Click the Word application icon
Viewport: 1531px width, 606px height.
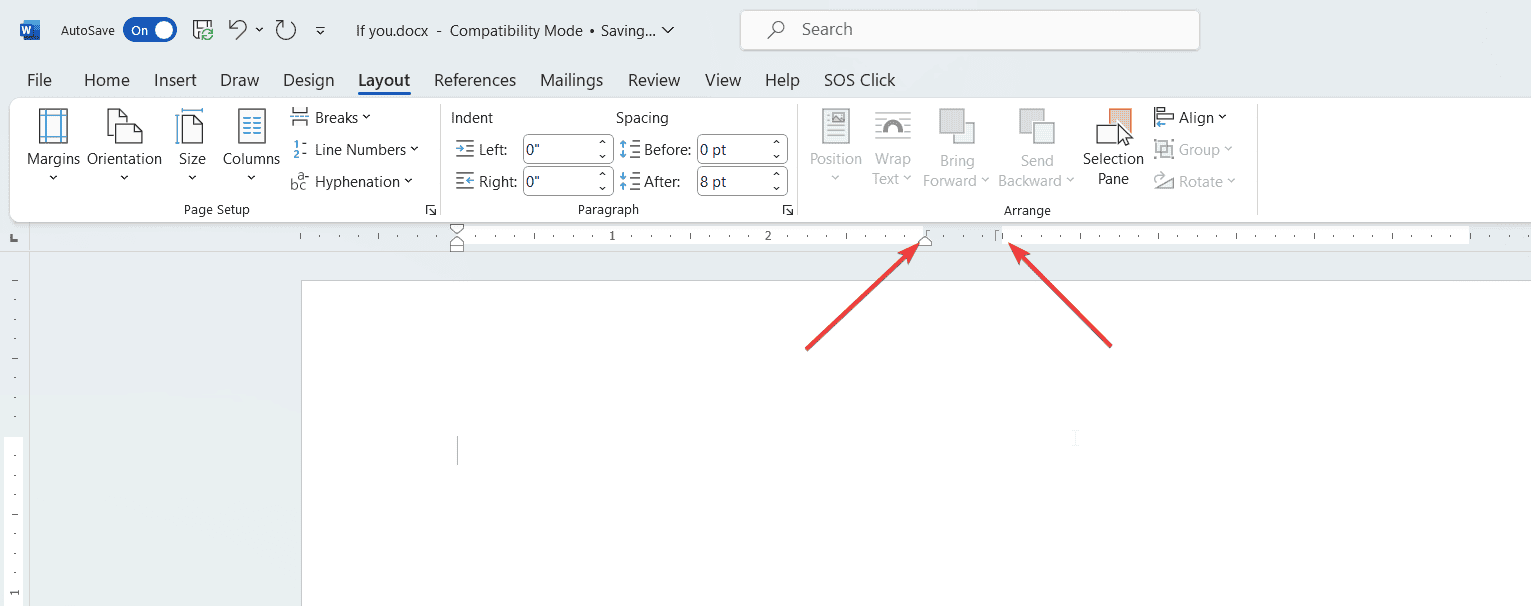[x=30, y=30]
